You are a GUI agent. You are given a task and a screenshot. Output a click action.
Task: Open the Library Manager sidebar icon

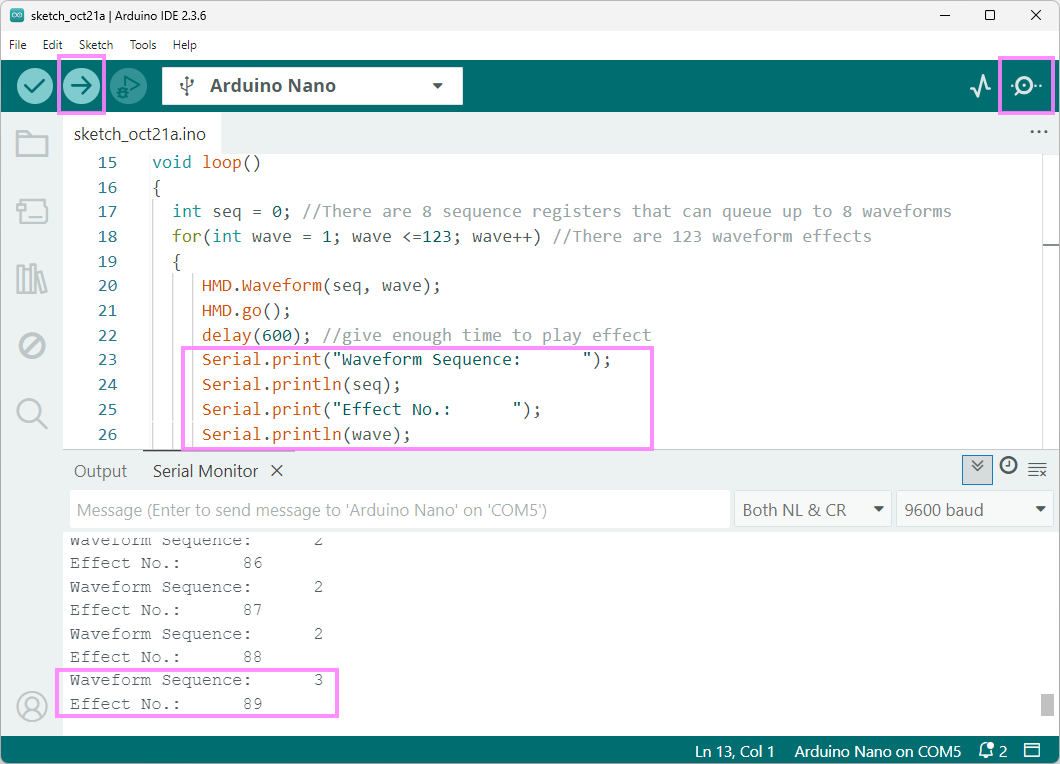pyautogui.click(x=32, y=279)
